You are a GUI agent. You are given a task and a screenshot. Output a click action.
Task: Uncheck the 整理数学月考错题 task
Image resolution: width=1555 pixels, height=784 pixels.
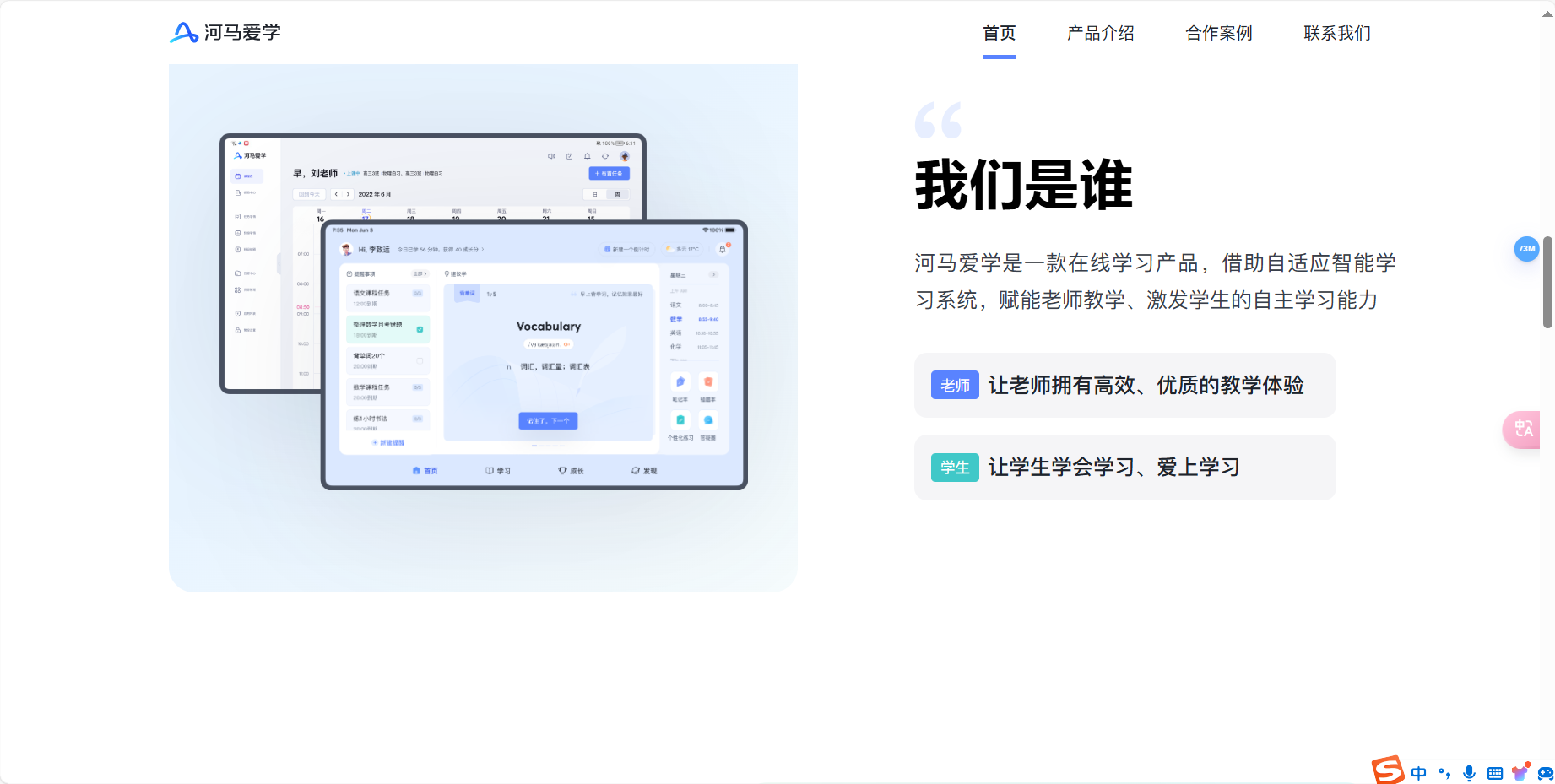point(420,329)
